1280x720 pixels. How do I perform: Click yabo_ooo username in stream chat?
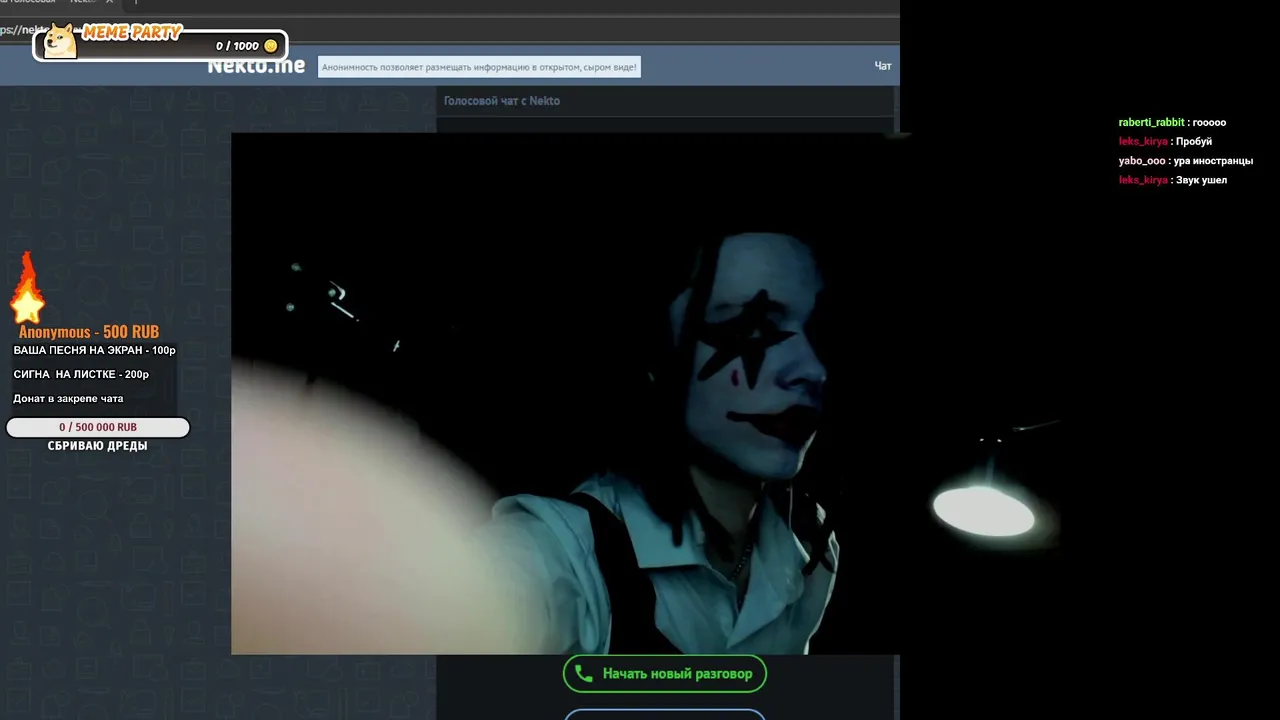pyautogui.click(x=1142, y=161)
